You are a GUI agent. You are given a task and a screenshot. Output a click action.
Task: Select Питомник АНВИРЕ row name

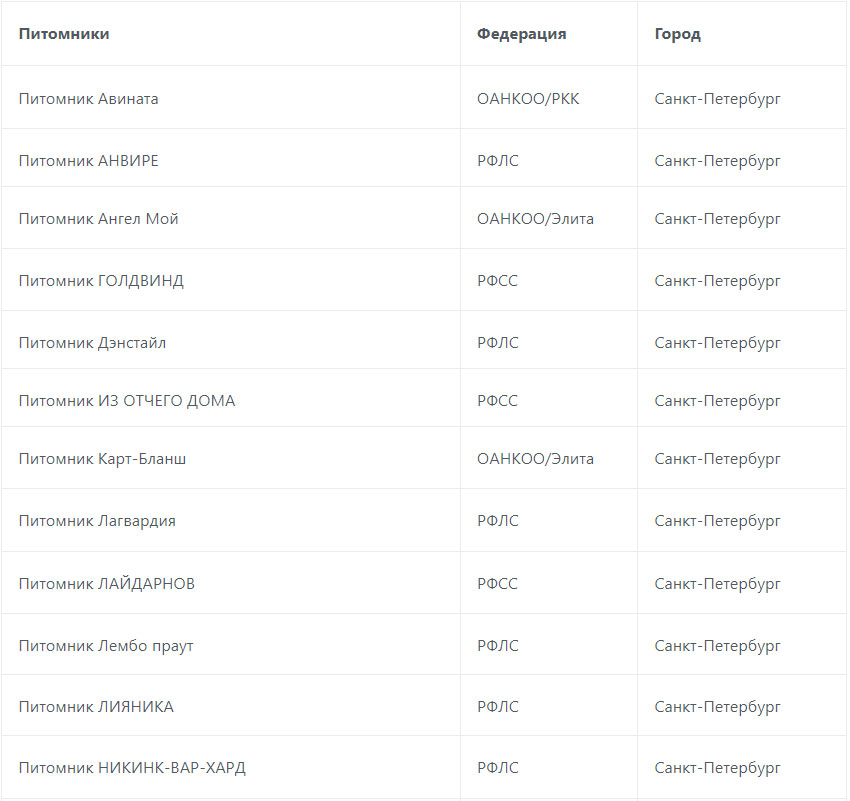pos(88,161)
